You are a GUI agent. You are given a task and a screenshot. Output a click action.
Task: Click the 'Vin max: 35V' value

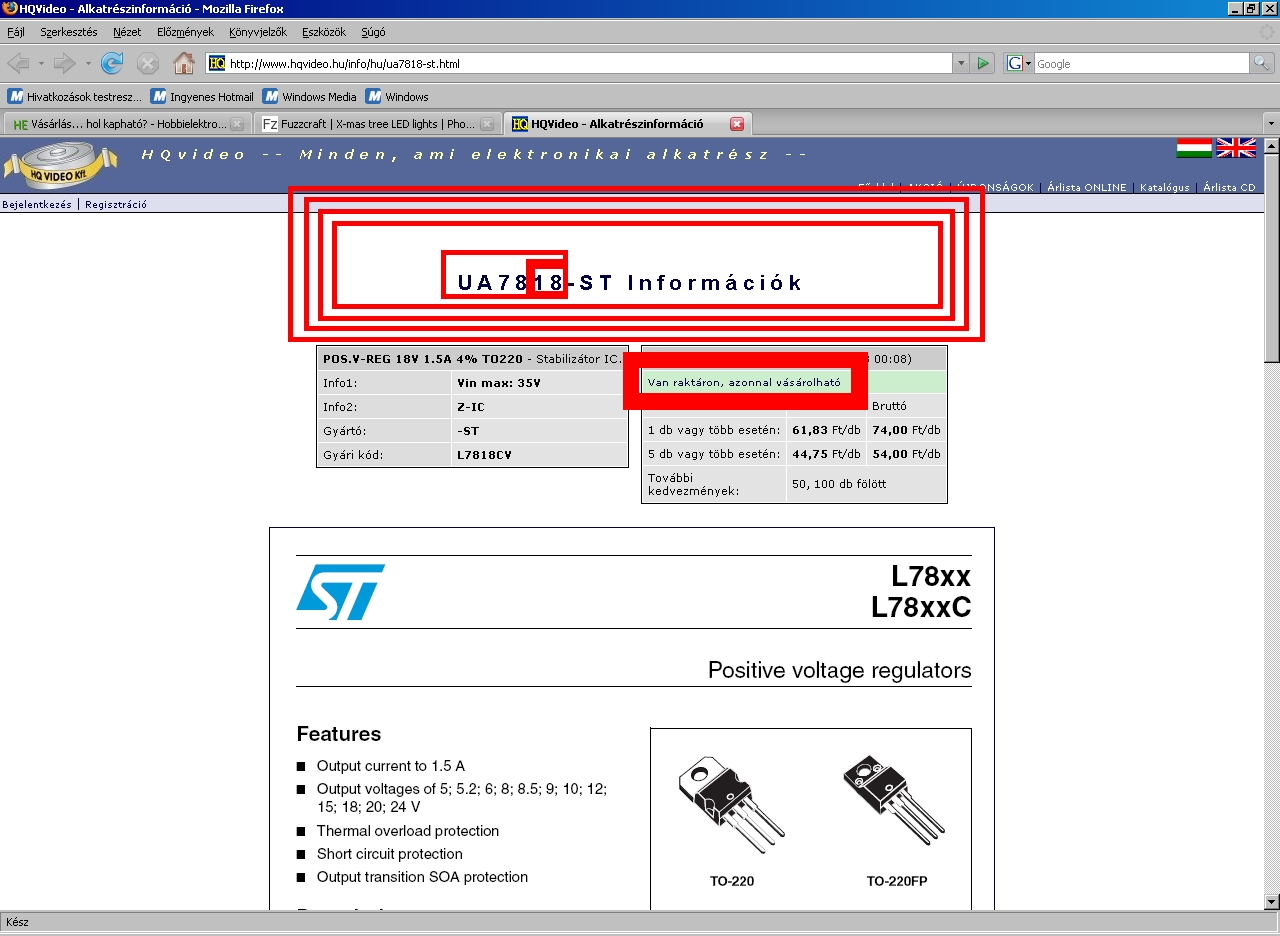pos(499,383)
